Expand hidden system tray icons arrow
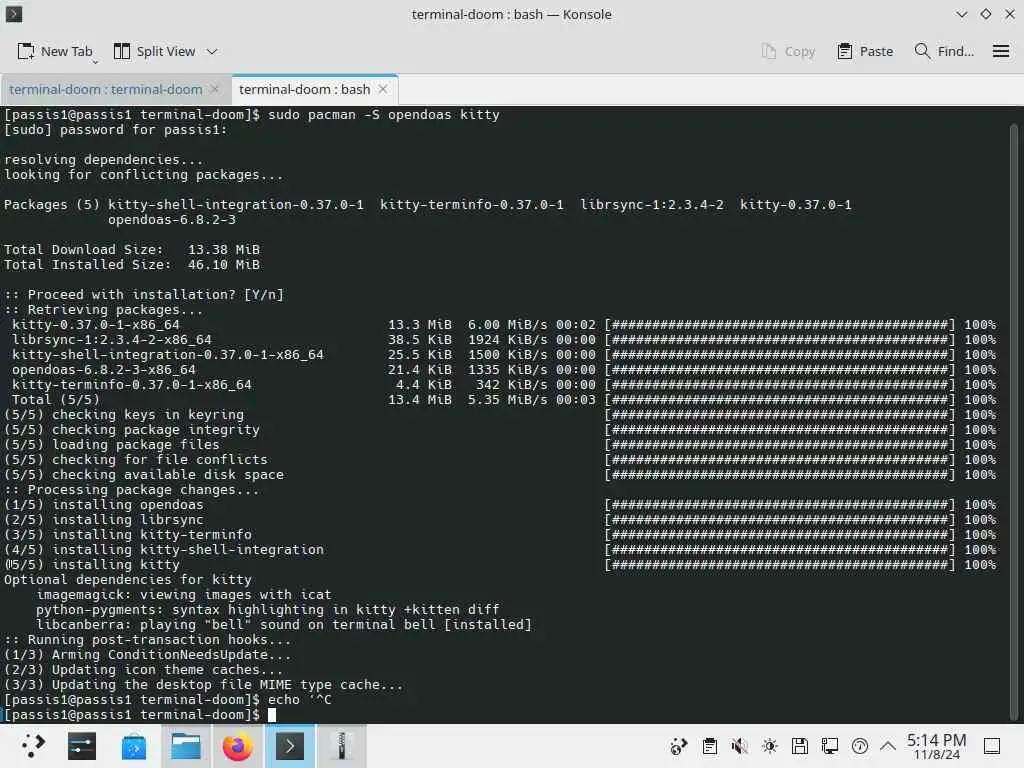Viewport: 1024px width, 768px height. tap(888, 746)
